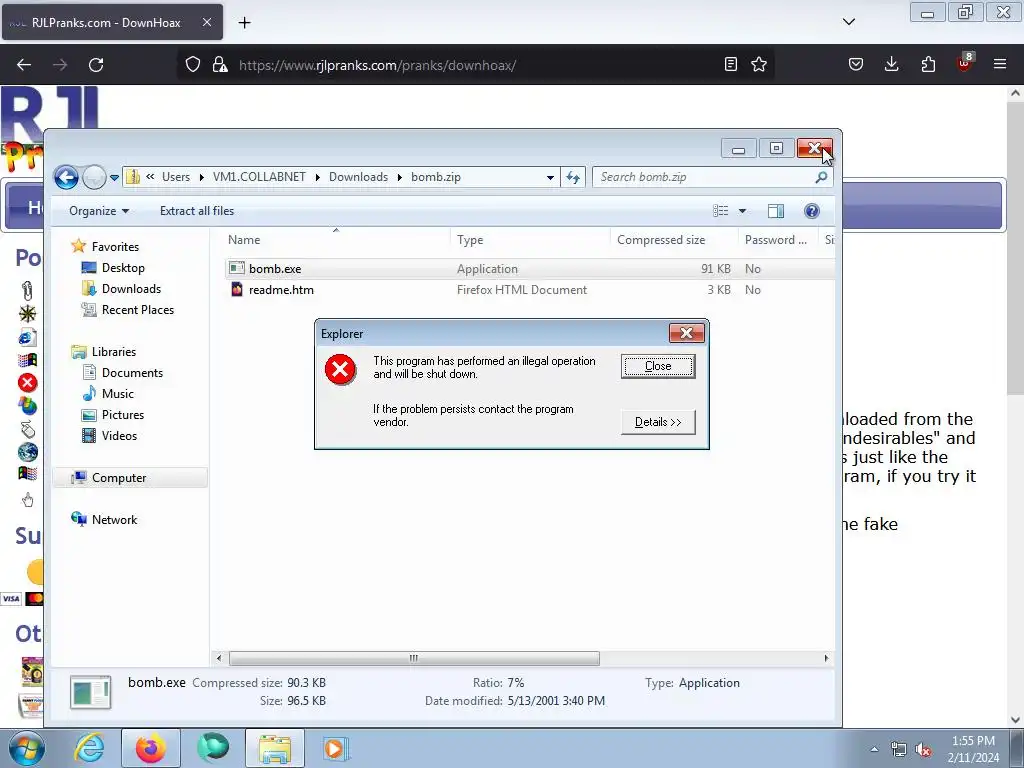The image size is (1024, 768).
Task: Sort by Password column header
Action: point(776,240)
